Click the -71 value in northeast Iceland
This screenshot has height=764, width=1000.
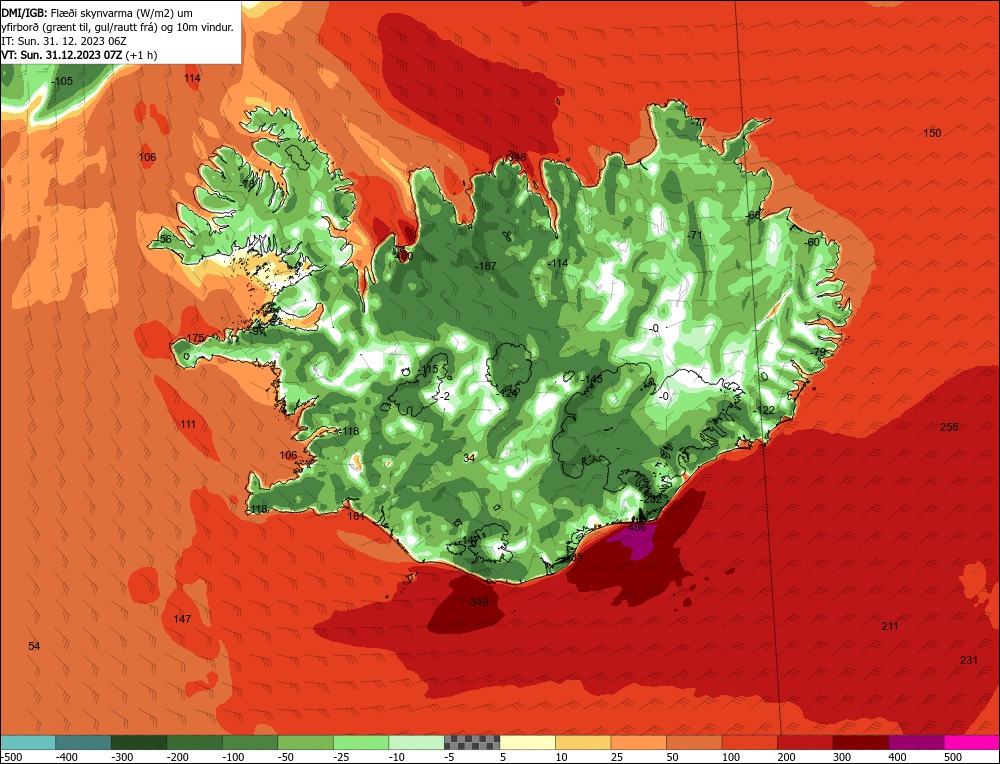[x=695, y=235]
